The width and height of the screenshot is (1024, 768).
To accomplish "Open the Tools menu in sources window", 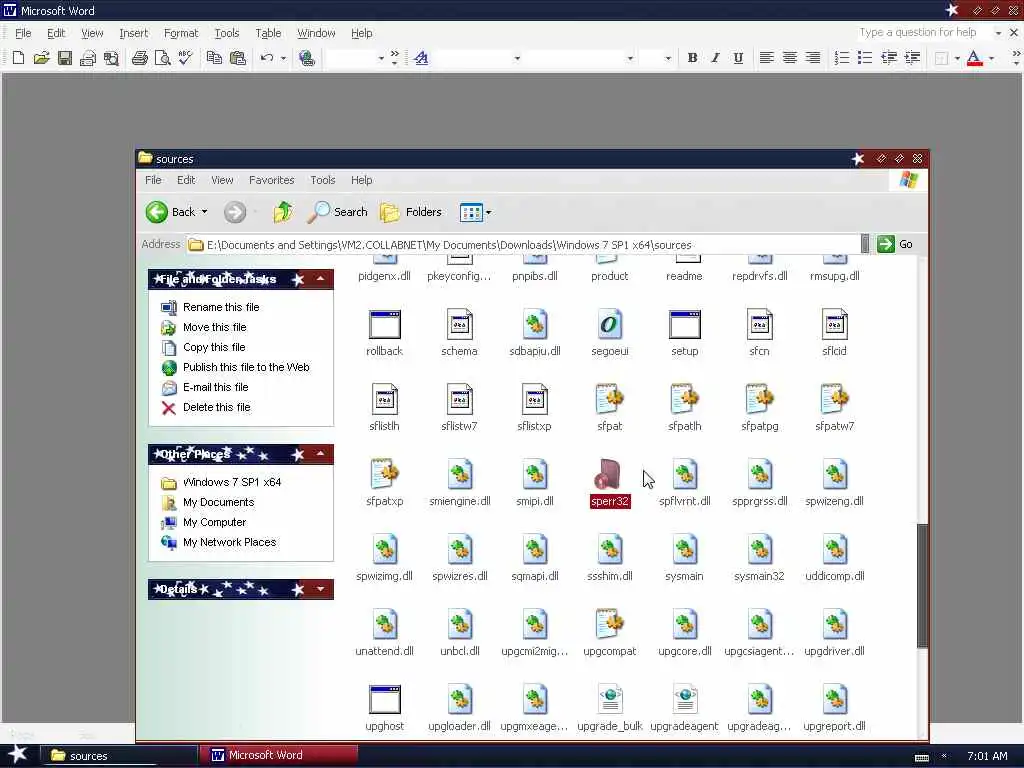I will tap(323, 180).
